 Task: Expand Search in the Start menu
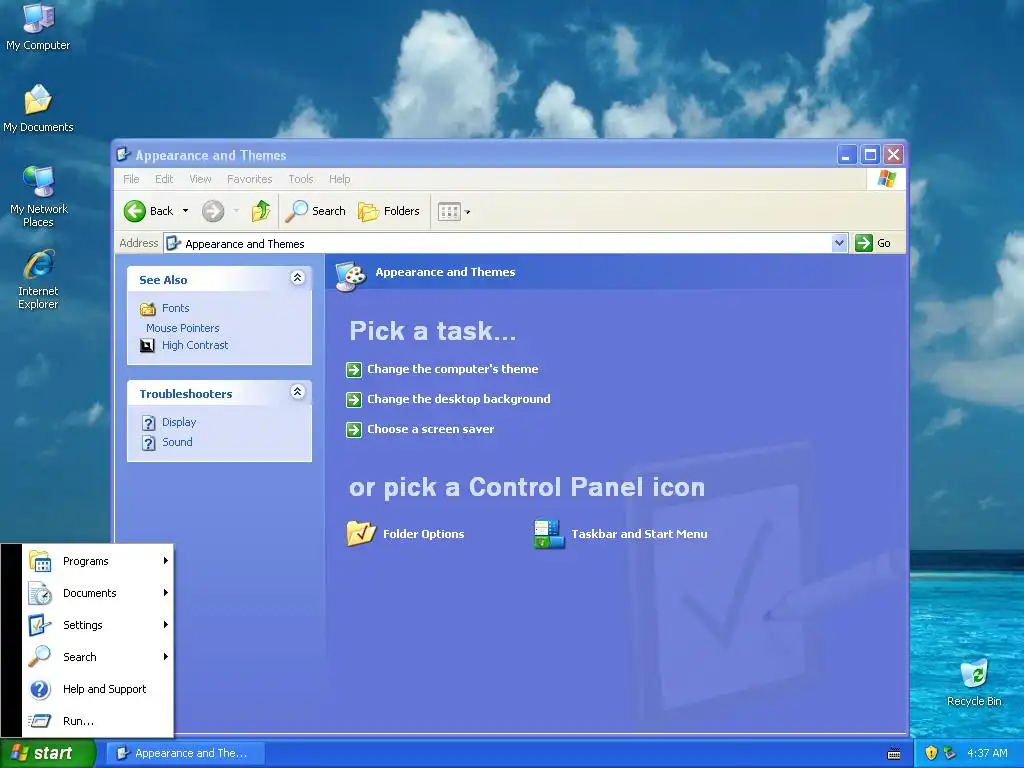tap(98, 657)
